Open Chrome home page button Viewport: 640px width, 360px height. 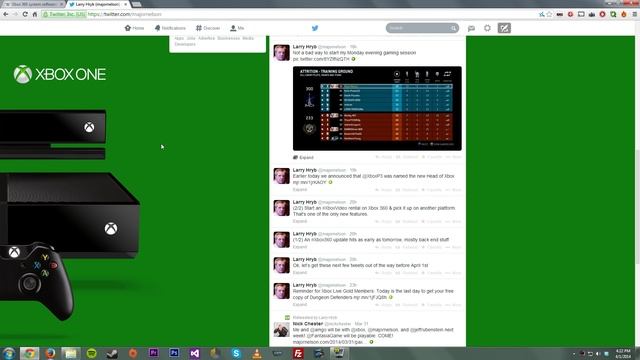tap(35, 14)
